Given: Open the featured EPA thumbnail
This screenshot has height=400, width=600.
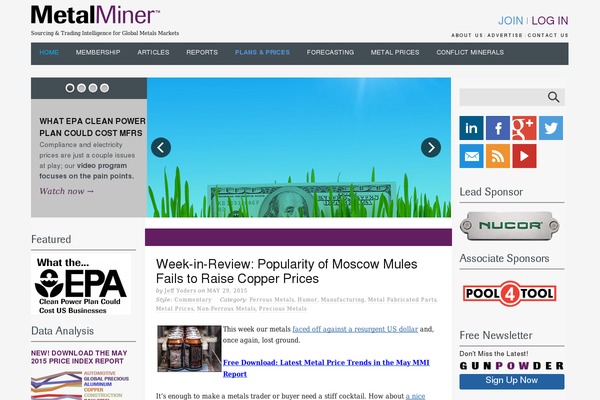Looking at the screenshot, I should (81, 284).
